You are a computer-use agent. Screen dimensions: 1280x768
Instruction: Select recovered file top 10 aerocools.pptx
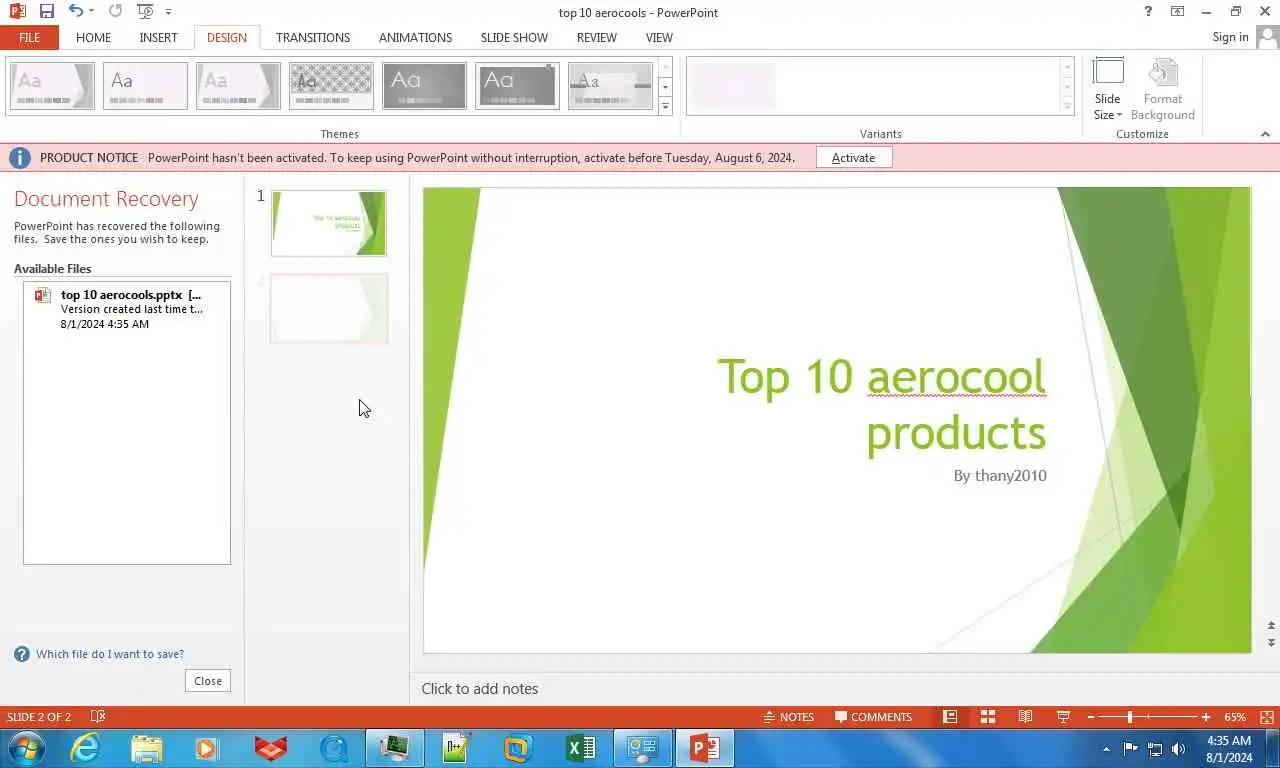click(127, 309)
